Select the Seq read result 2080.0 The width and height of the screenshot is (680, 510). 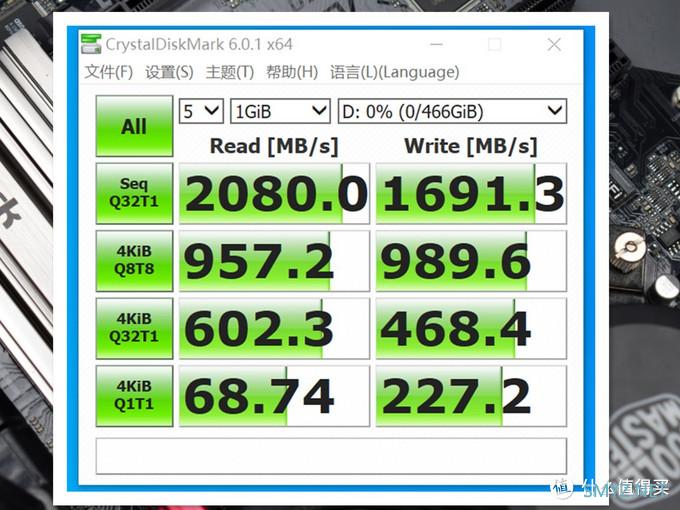[275, 193]
